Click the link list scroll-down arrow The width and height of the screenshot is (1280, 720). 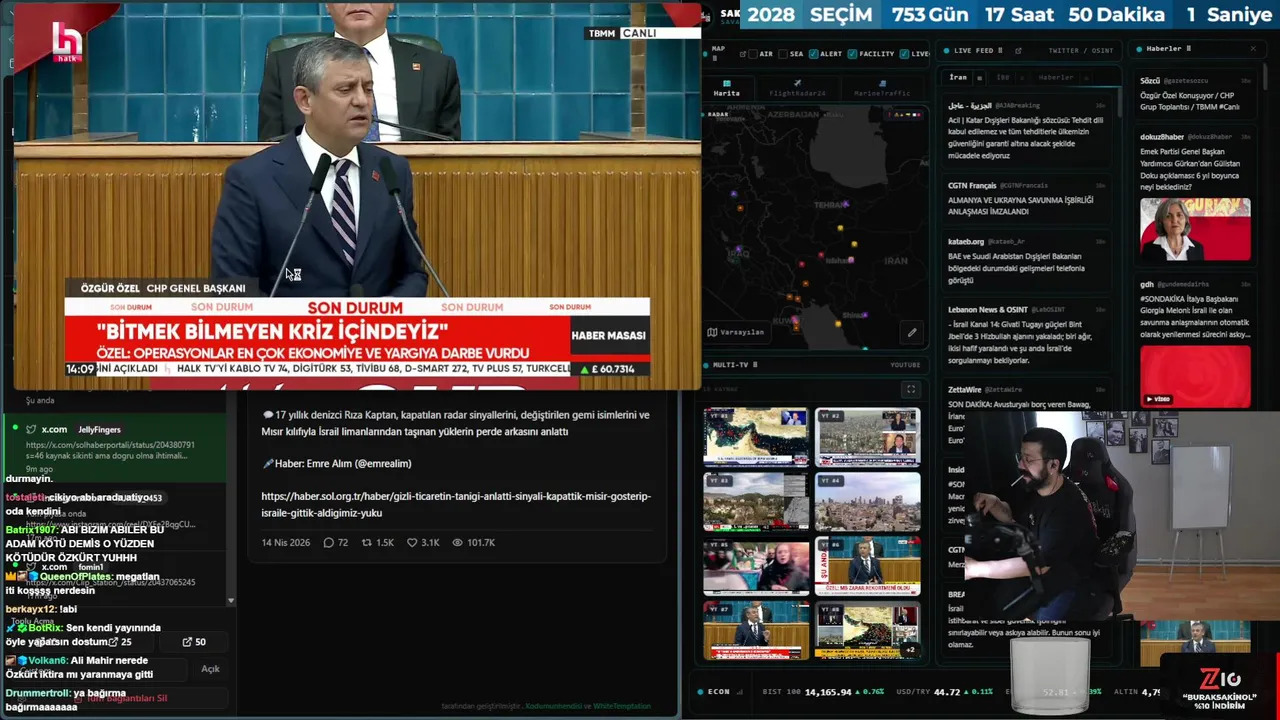click(231, 601)
